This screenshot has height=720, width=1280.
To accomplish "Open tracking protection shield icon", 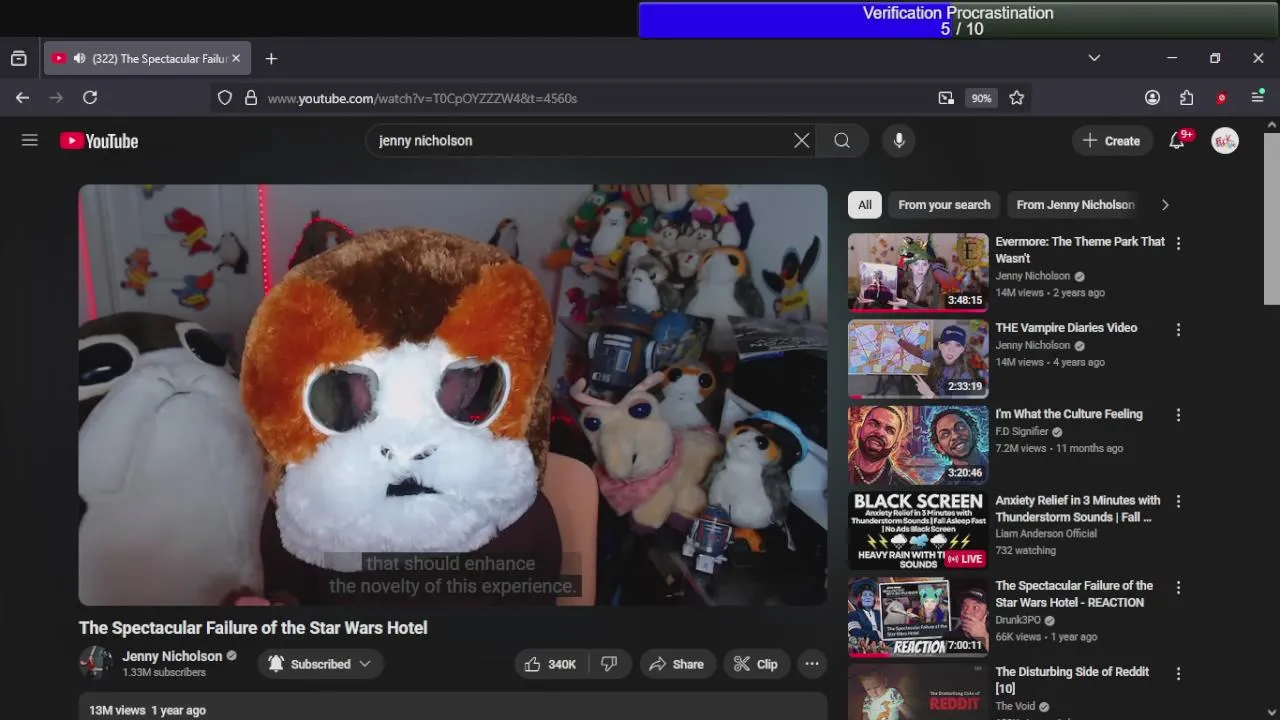I will point(225,98).
